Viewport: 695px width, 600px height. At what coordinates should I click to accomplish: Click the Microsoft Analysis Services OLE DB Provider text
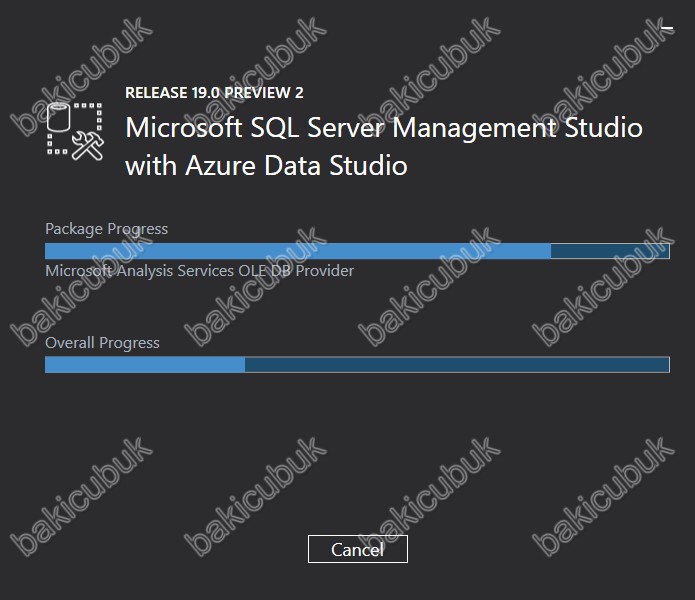pos(199,271)
